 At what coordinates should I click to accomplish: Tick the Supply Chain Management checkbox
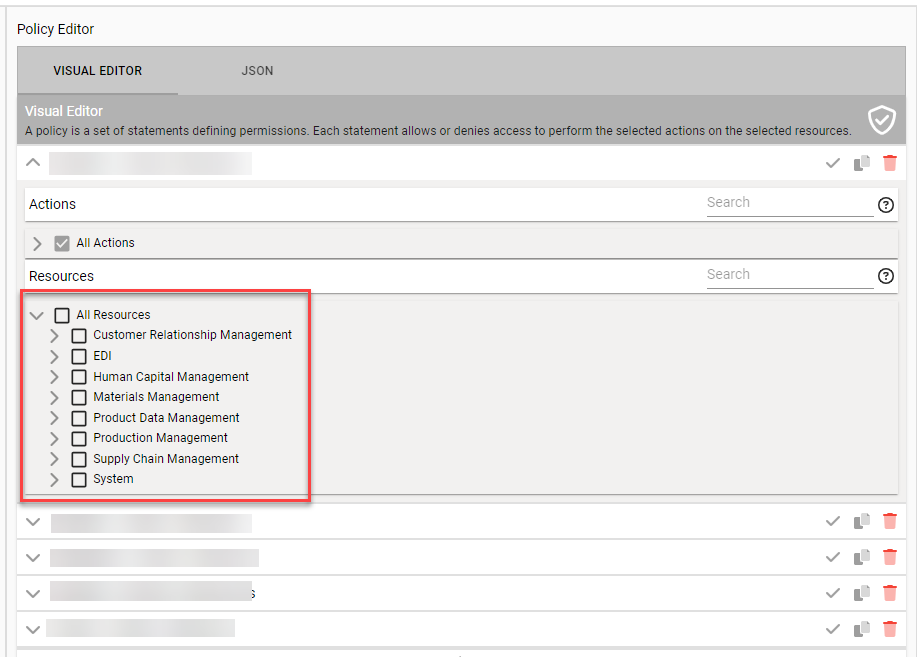pyautogui.click(x=79, y=459)
